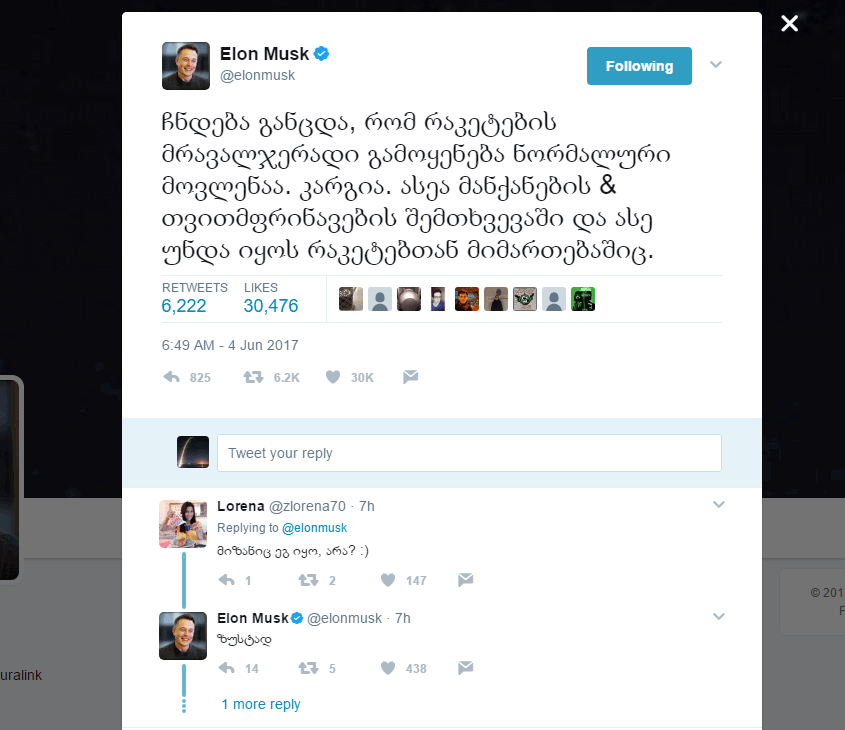Toggle the Following button
Viewport: 845px width, 730px height.
(x=639, y=66)
